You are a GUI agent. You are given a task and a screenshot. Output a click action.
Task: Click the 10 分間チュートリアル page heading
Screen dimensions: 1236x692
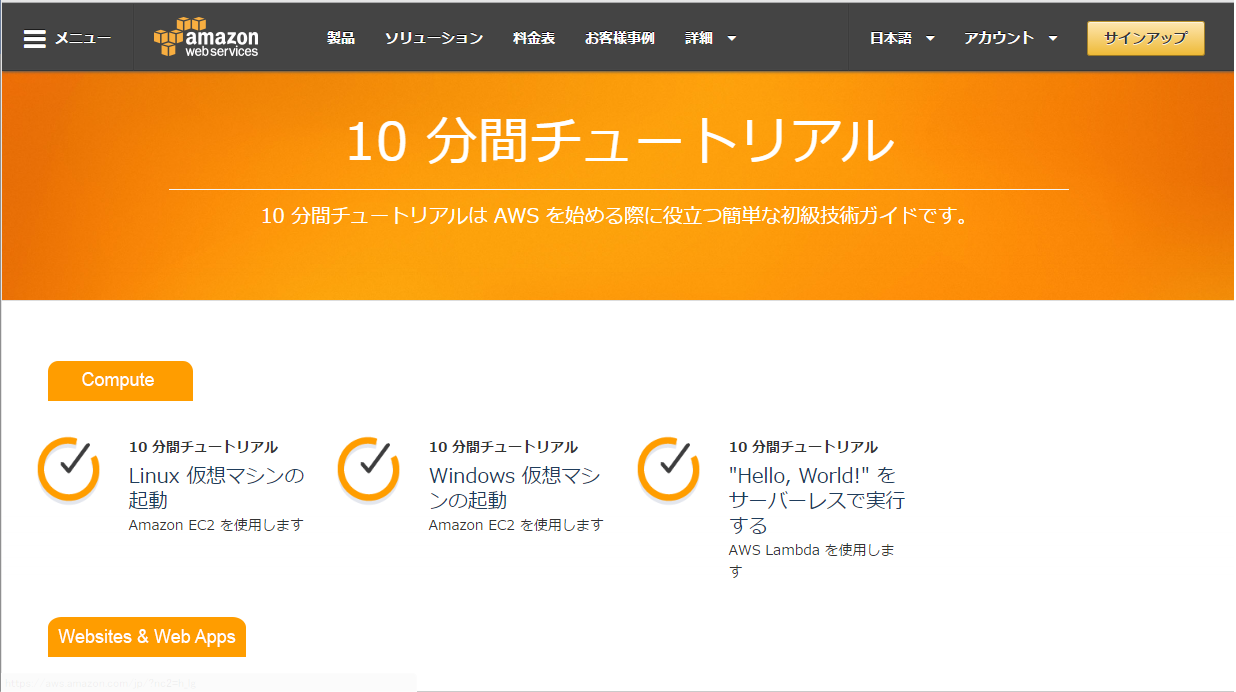(619, 140)
